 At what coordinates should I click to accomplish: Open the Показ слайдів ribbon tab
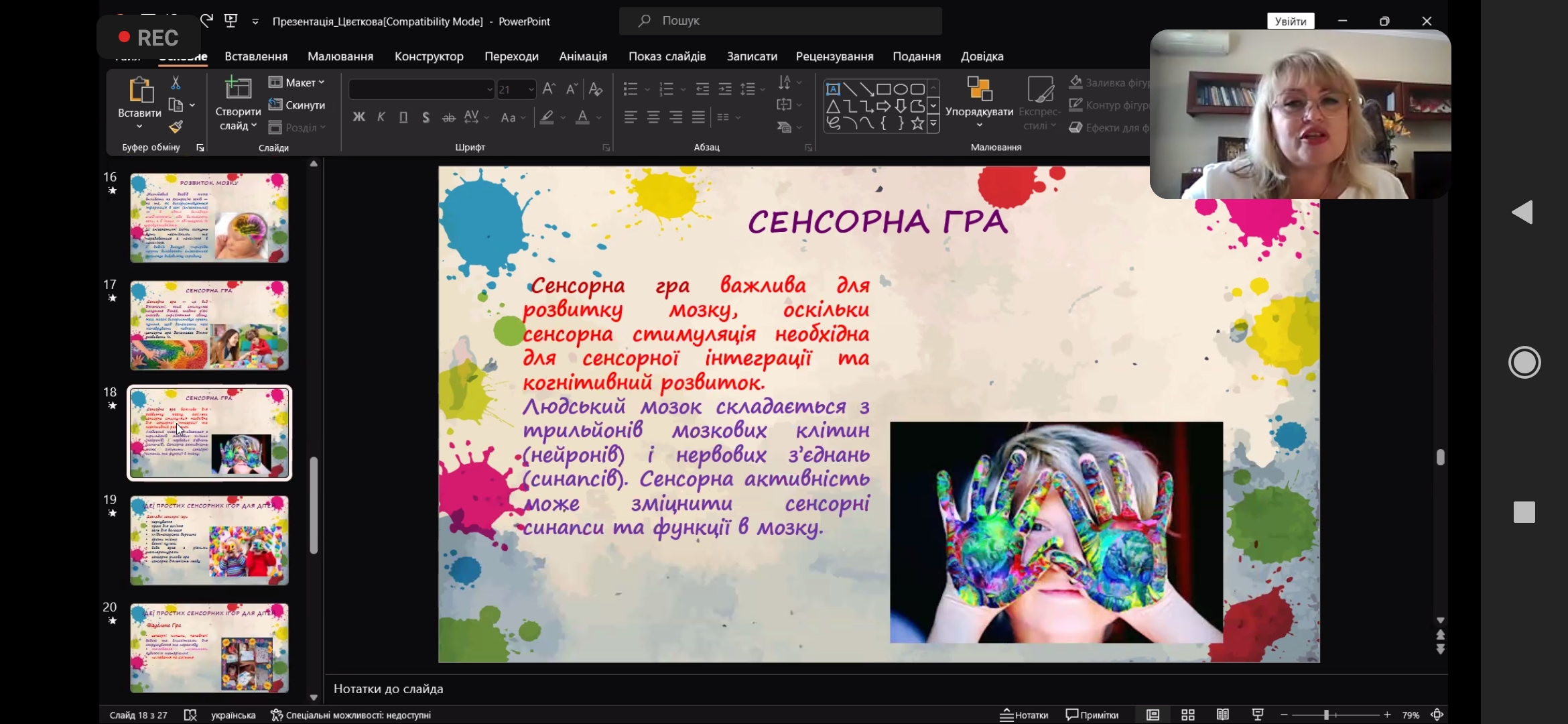point(667,56)
